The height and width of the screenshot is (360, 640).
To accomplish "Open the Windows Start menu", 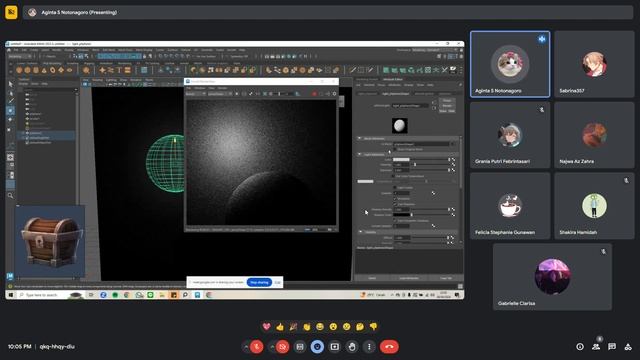I will [x=11, y=295].
